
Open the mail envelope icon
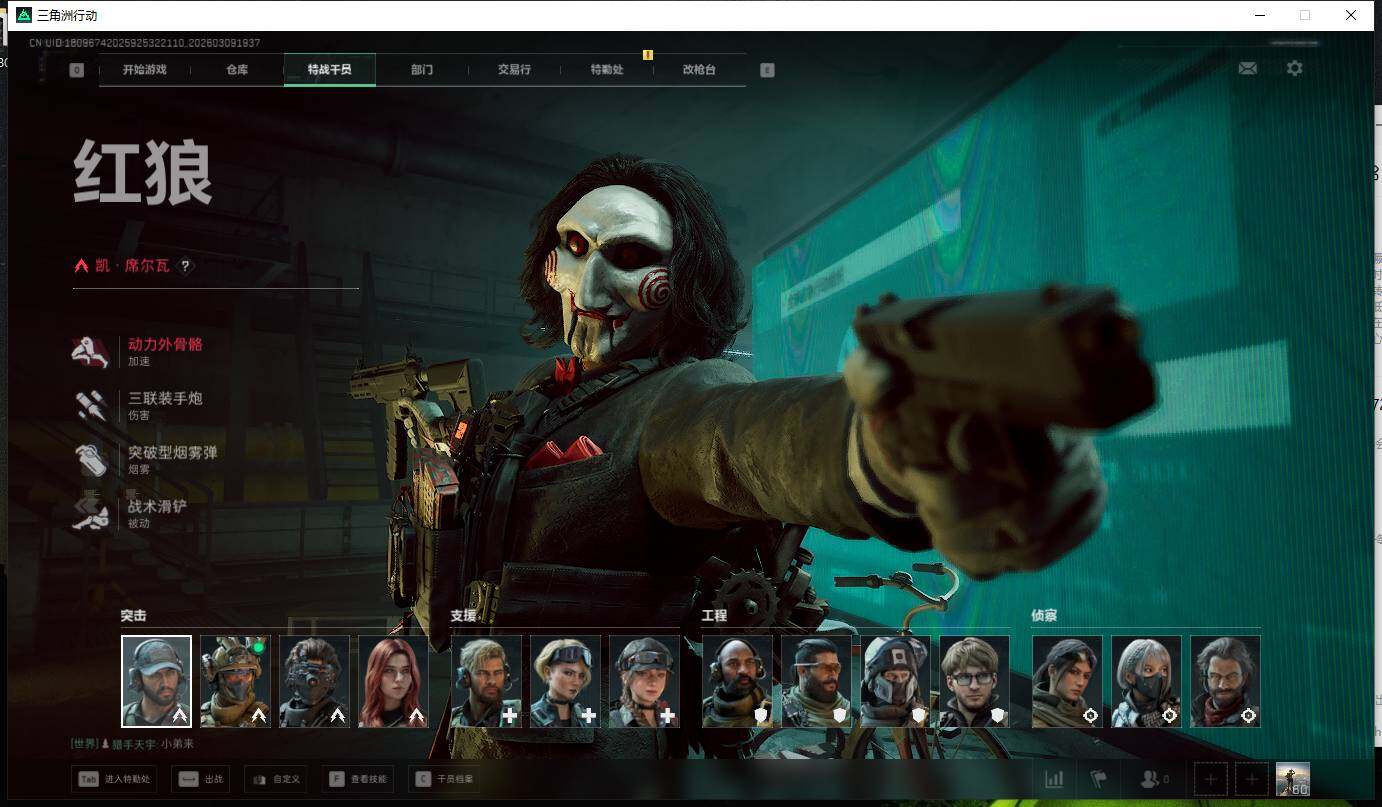(x=1247, y=68)
